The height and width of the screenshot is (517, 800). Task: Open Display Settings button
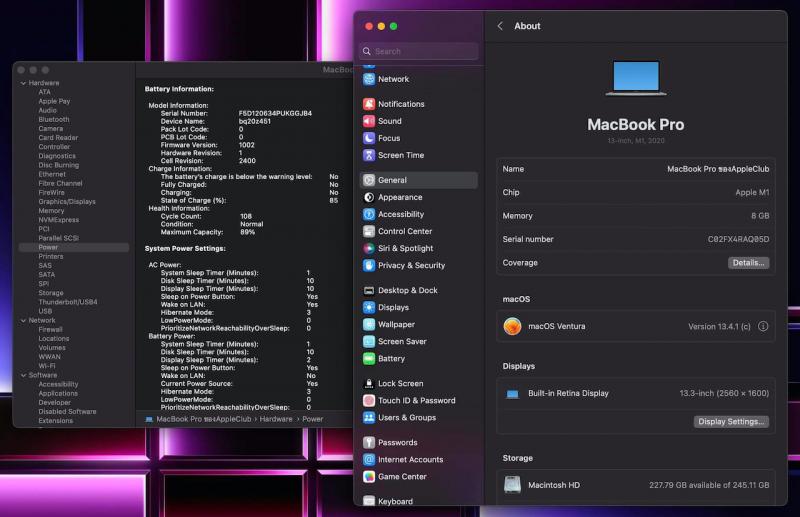(731, 422)
